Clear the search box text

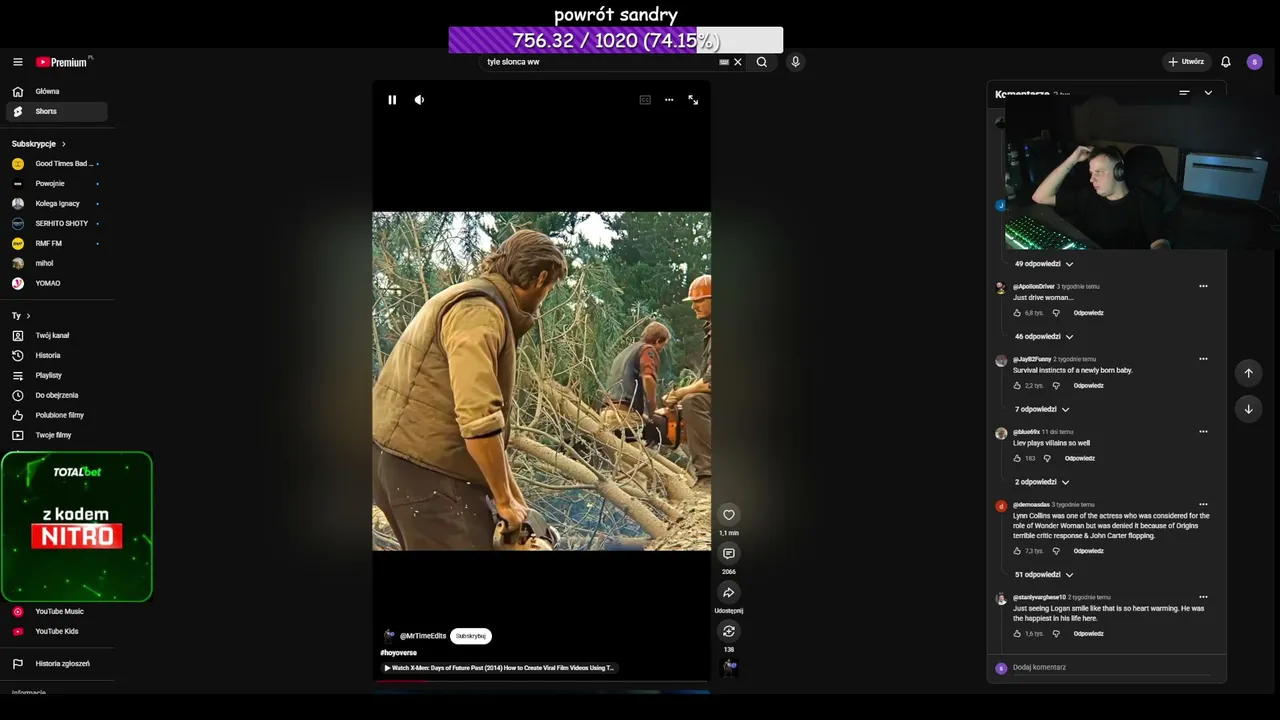[x=738, y=62]
